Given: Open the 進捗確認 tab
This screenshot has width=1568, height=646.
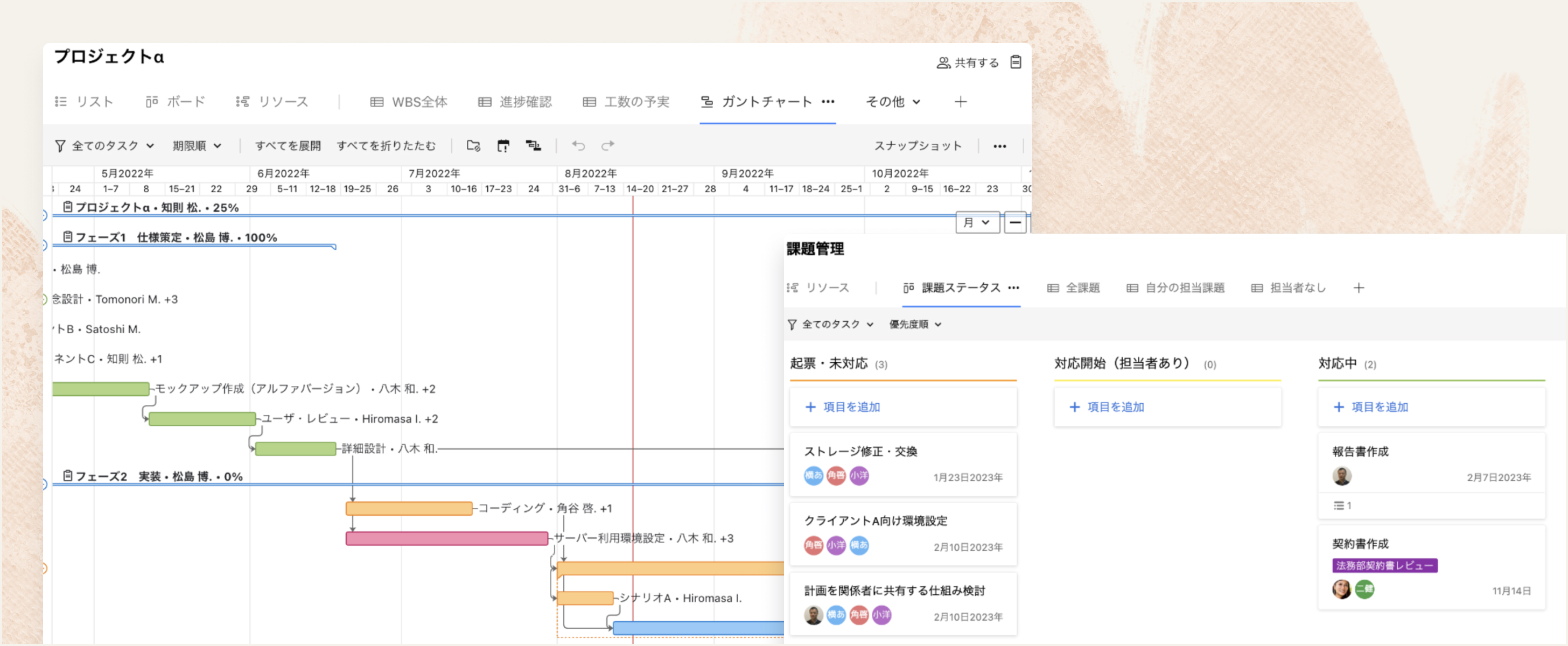Looking at the screenshot, I should pyautogui.click(x=515, y=102).
